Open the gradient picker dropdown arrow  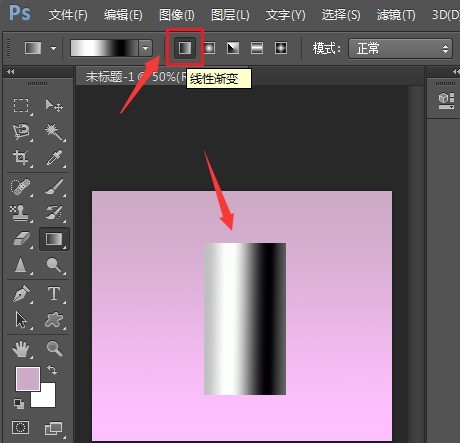(x=145, y=48)
